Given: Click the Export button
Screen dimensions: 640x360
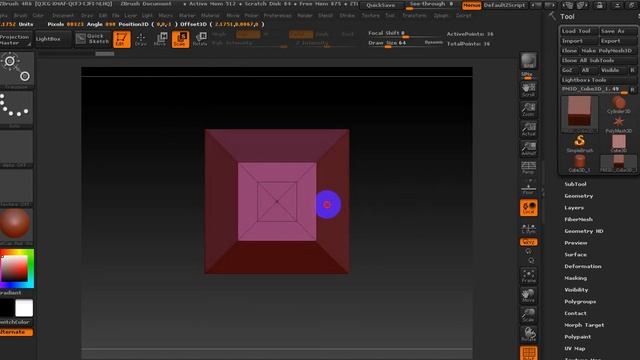Looking at the screenshot, I should coord(618,41).
